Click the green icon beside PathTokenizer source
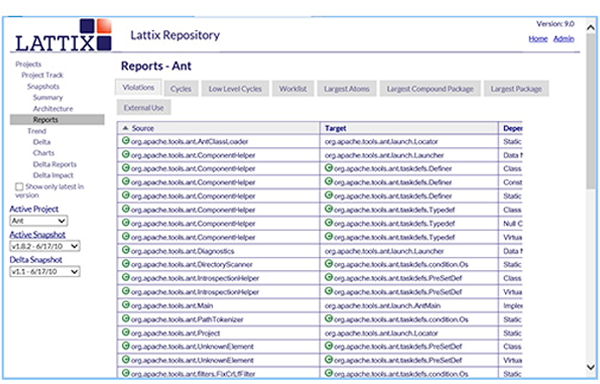This screenshot has height=384, width=600. pyautogui.click(x=126, y=319)
